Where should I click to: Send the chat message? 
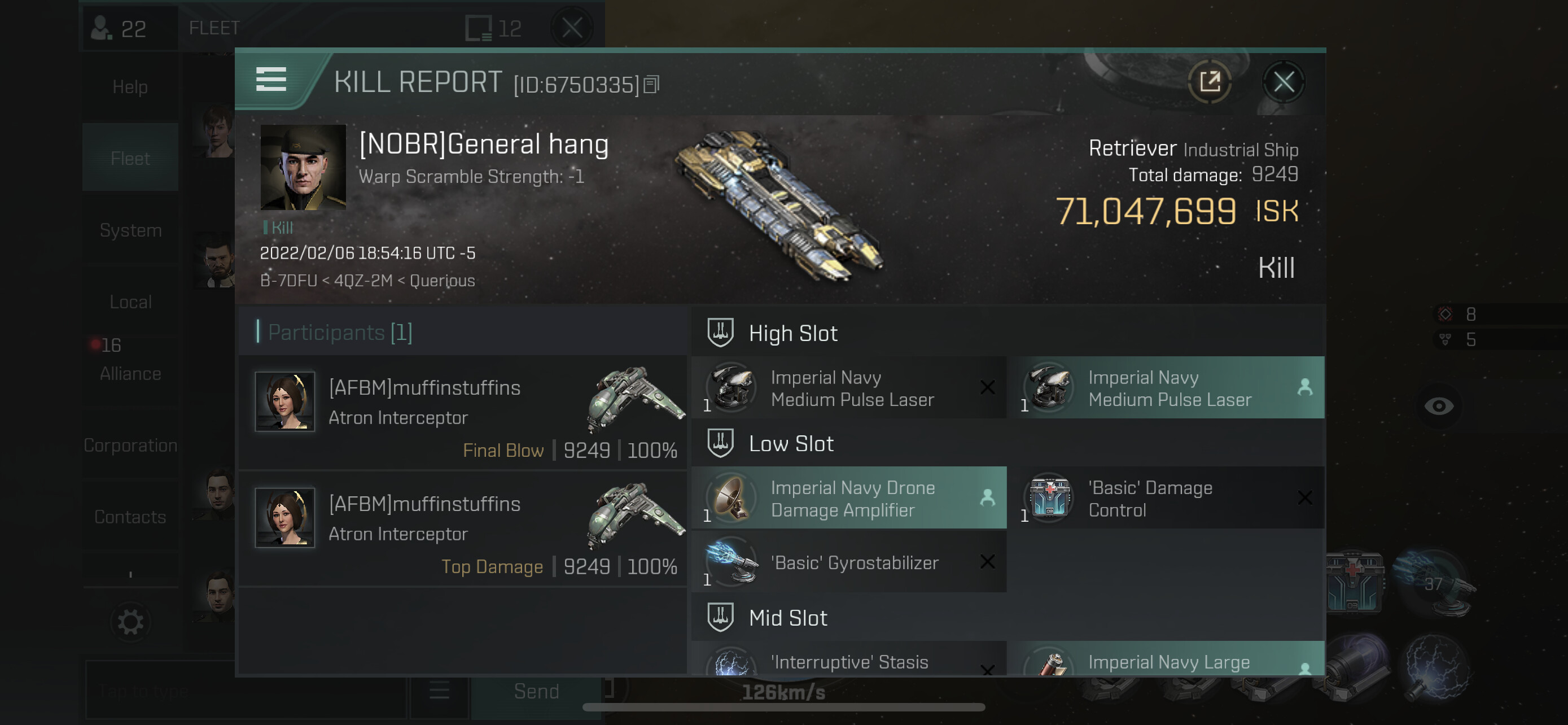(536, 691)
